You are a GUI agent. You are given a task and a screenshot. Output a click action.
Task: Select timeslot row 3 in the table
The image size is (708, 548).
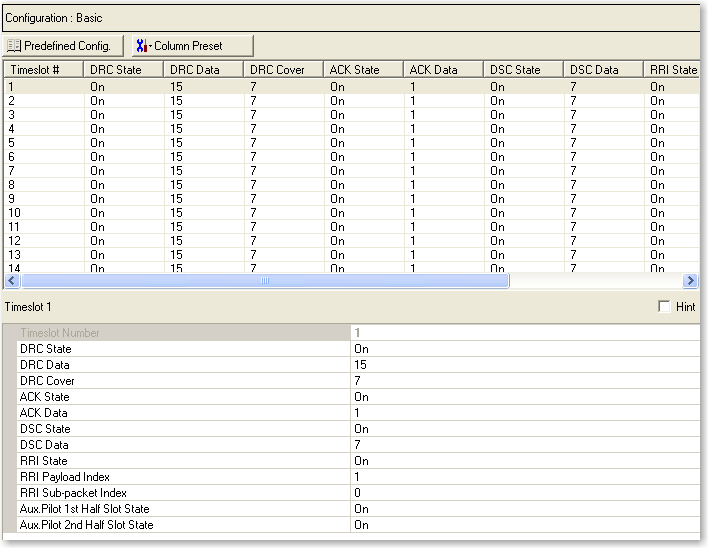click(352, 115)
